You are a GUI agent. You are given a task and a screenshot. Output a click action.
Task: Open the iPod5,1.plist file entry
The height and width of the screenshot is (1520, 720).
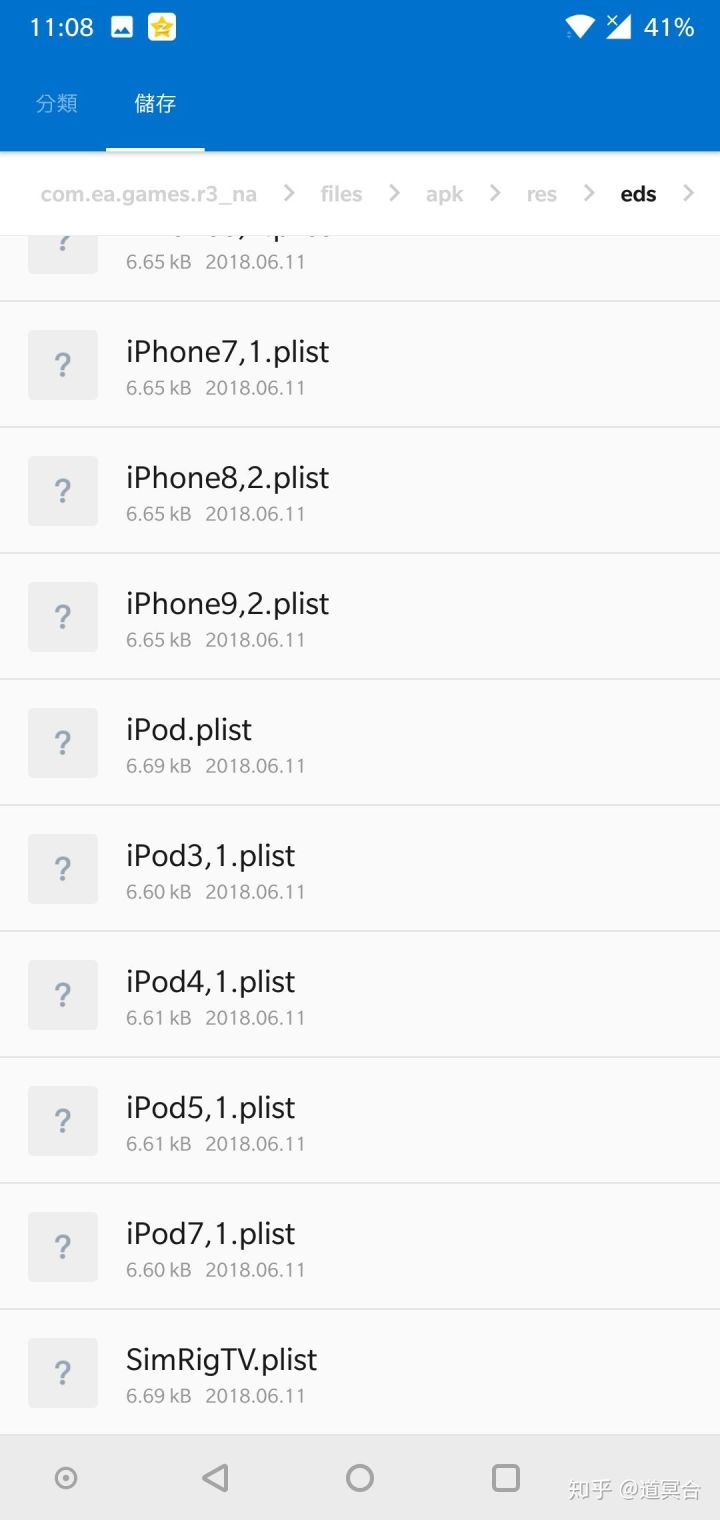click(360, 1121)
